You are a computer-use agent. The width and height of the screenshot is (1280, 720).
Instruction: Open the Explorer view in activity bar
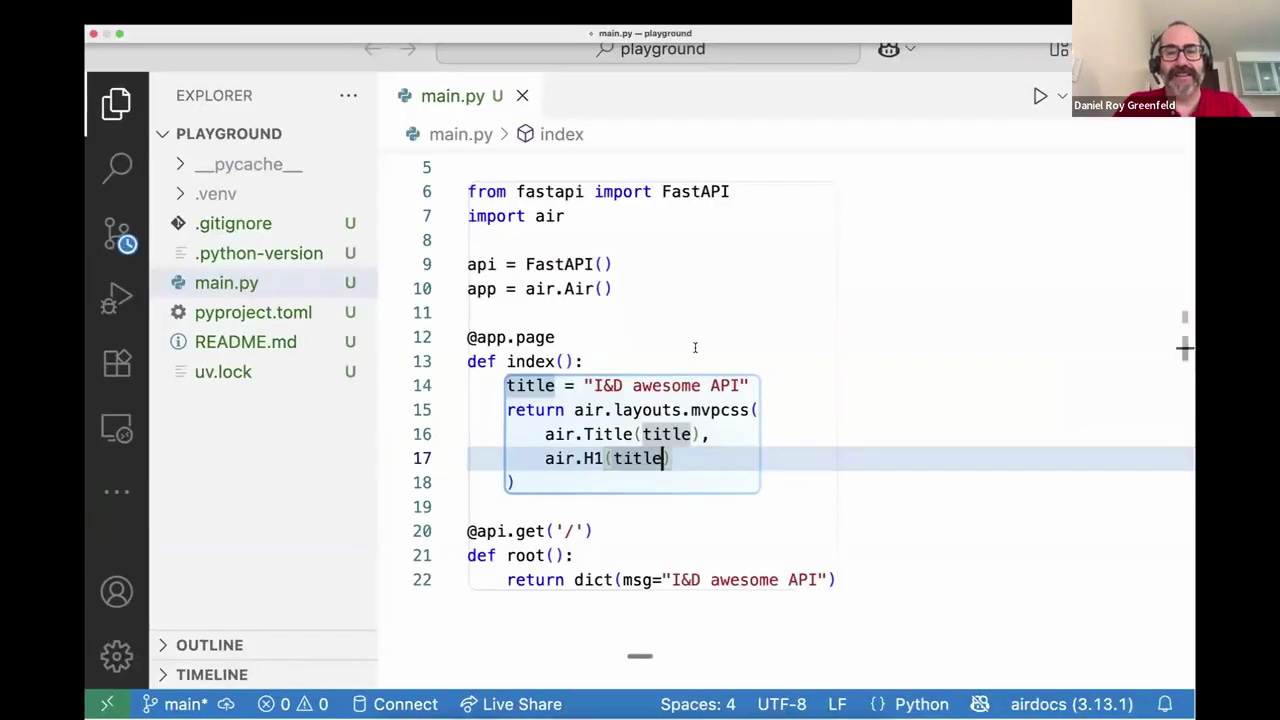(x=117, y=104)
